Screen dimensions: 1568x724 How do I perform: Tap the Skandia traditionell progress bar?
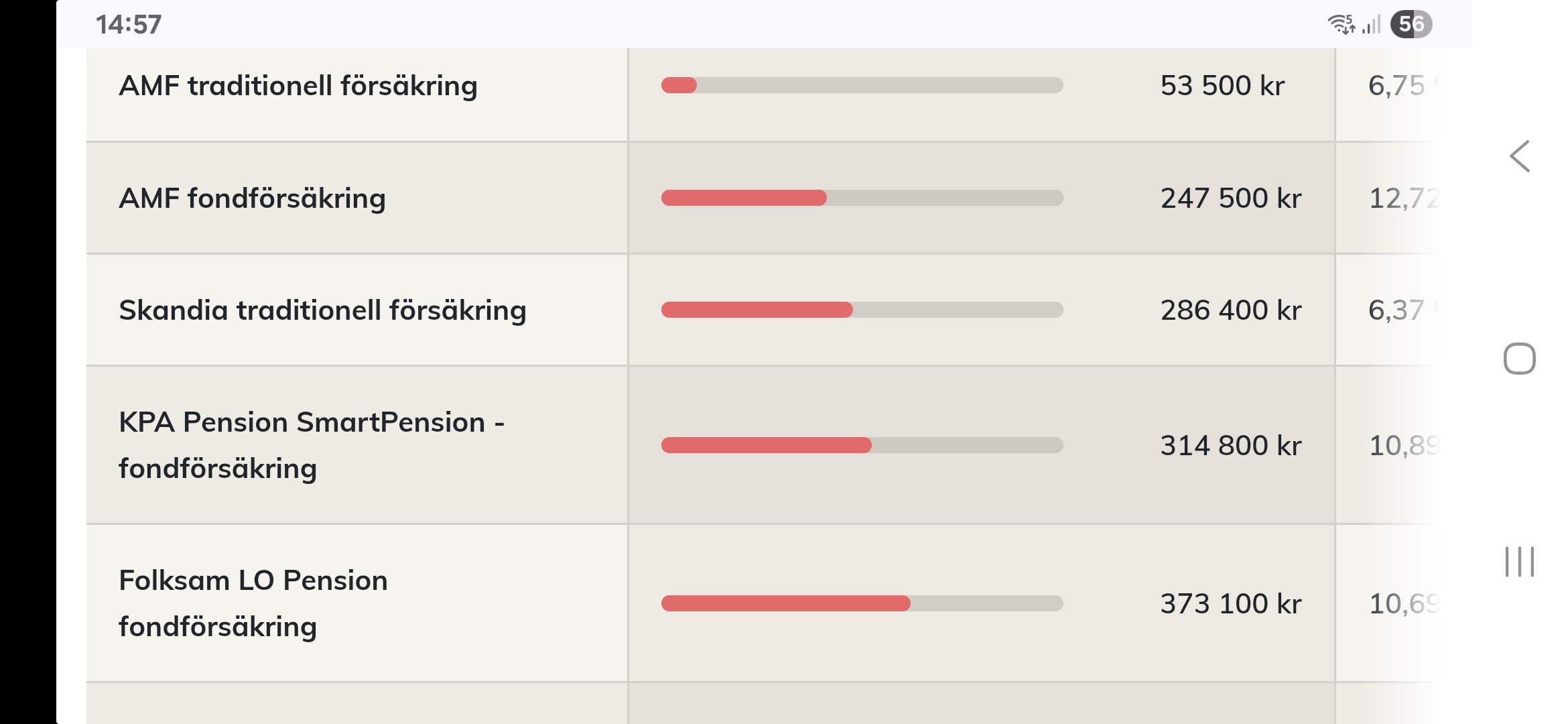point(862,310)
